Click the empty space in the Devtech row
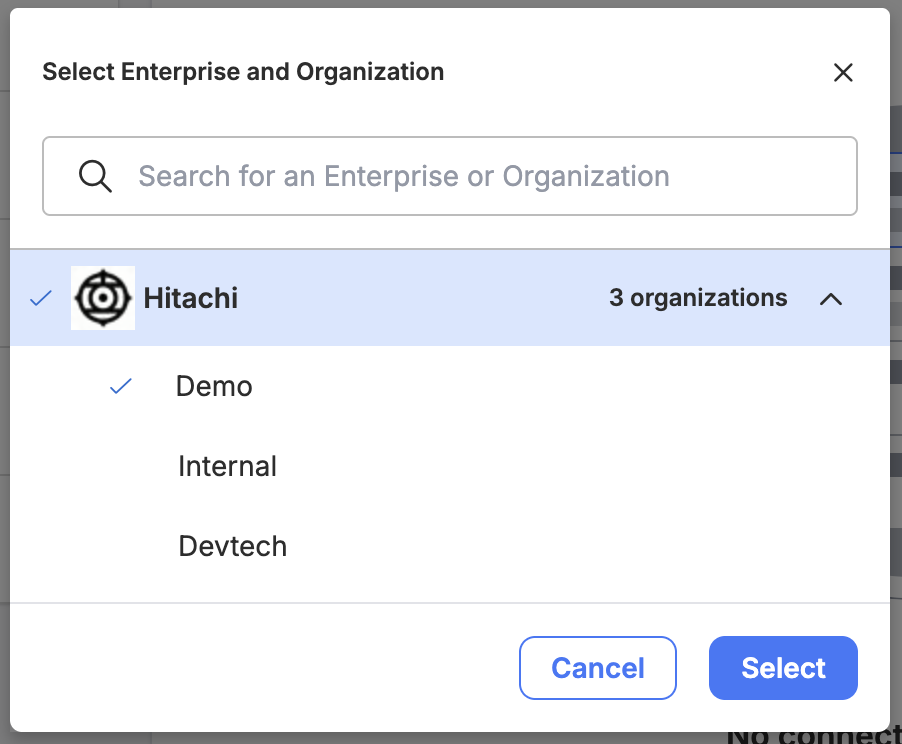This screenshot has width=902, height=744. [x=575, y=546]
